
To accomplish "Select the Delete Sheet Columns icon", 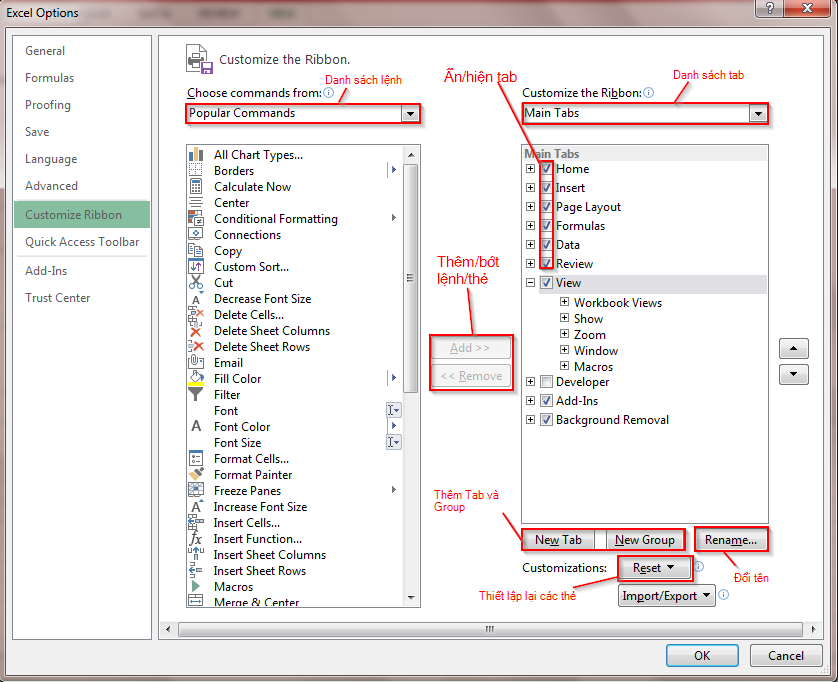I will (196, 331).
